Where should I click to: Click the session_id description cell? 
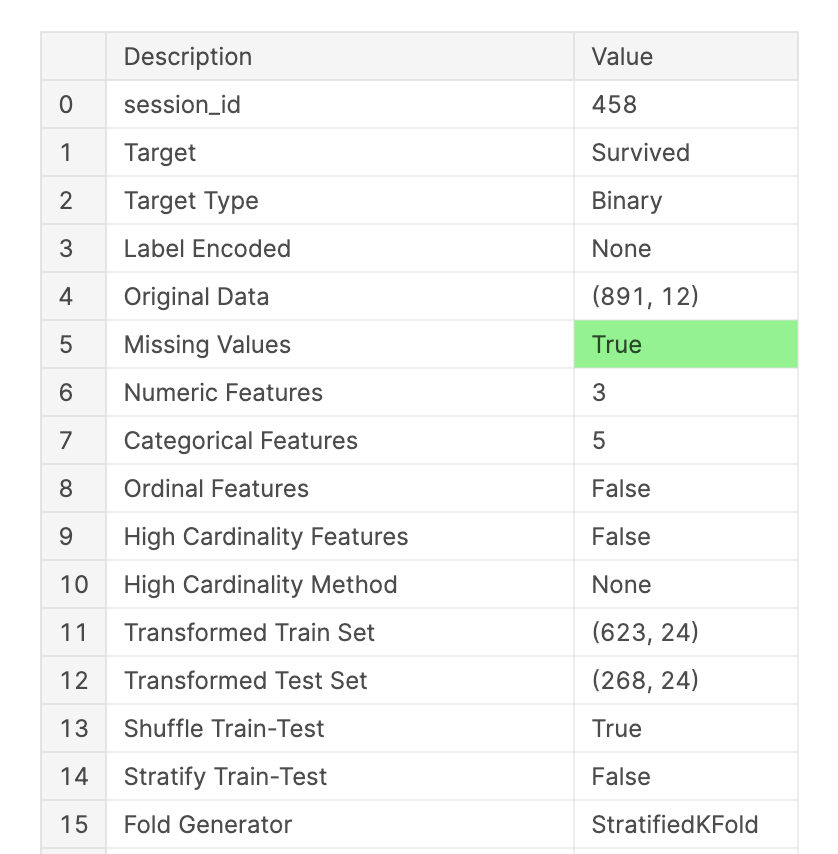coord(182,105)
